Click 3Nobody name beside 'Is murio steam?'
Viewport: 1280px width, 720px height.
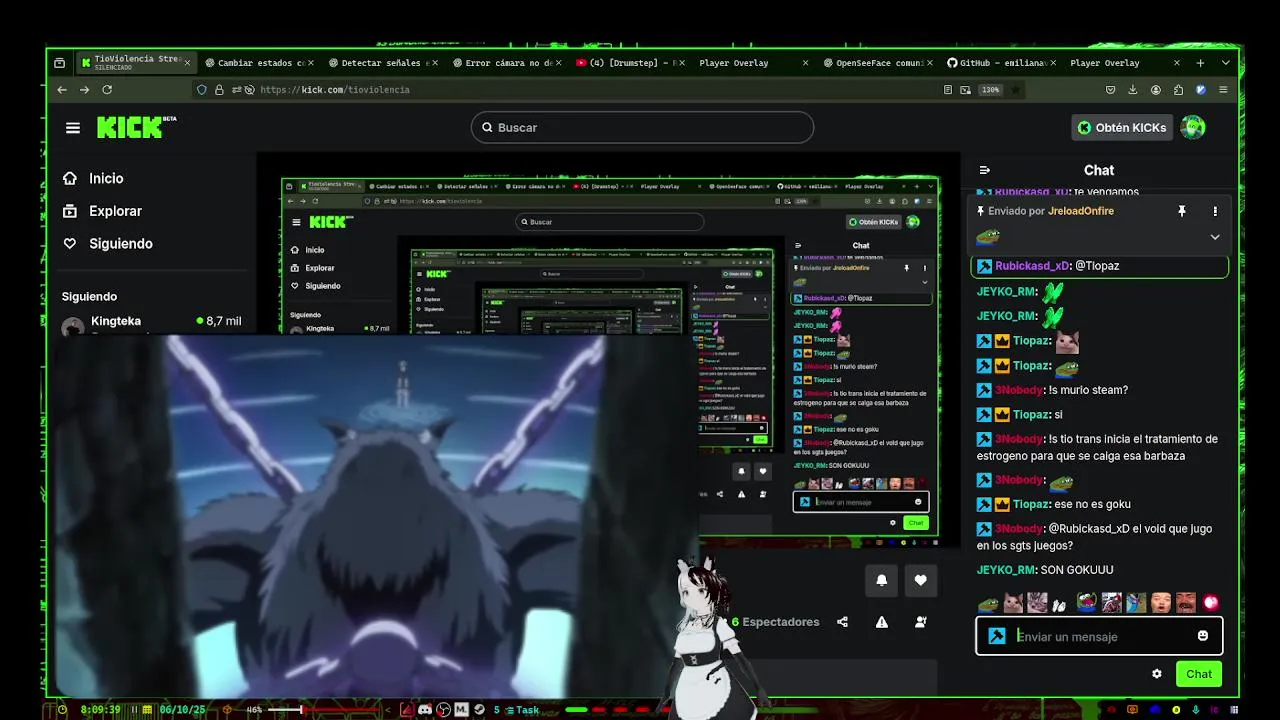click(x=1019, y=390)
